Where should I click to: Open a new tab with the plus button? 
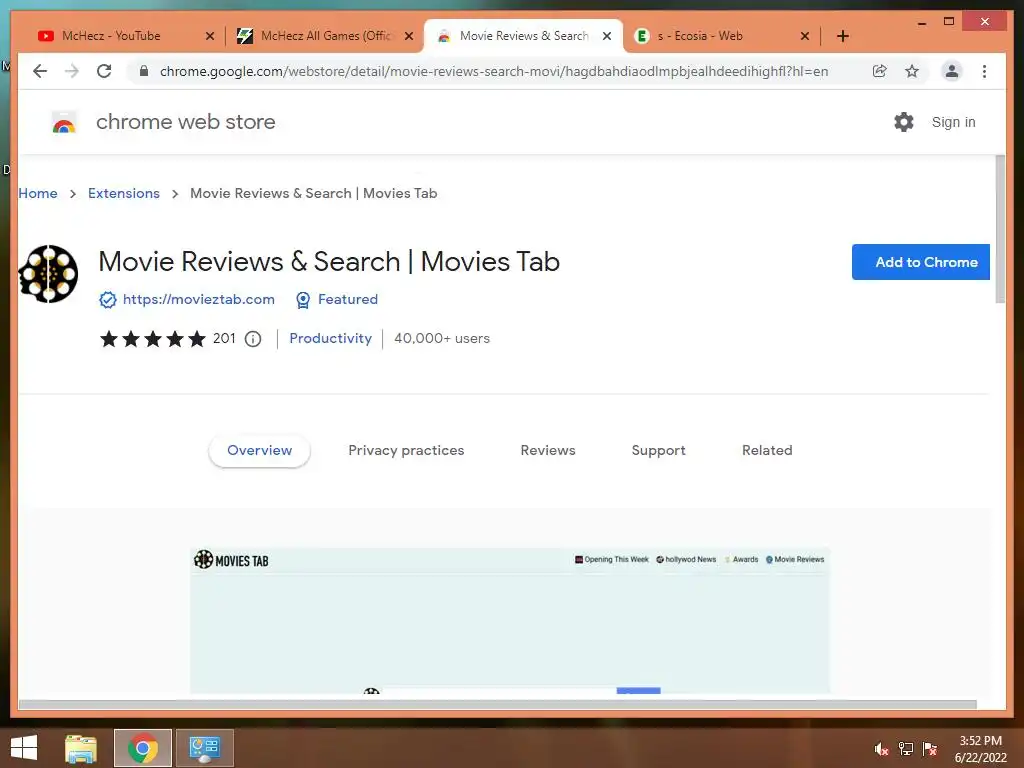tap(843, 36)
